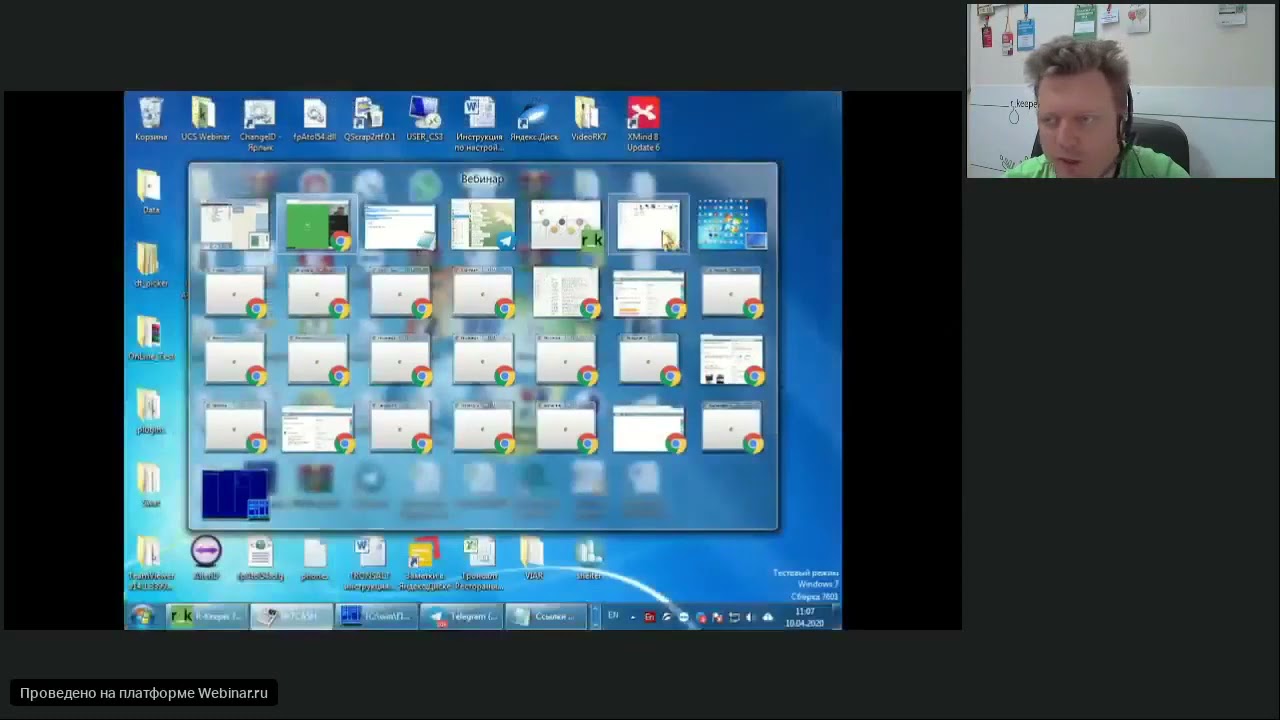This screenshot has height=720, width=1280.
Task: Open the TeamViewer folder icon
Action: coord(150,562)
